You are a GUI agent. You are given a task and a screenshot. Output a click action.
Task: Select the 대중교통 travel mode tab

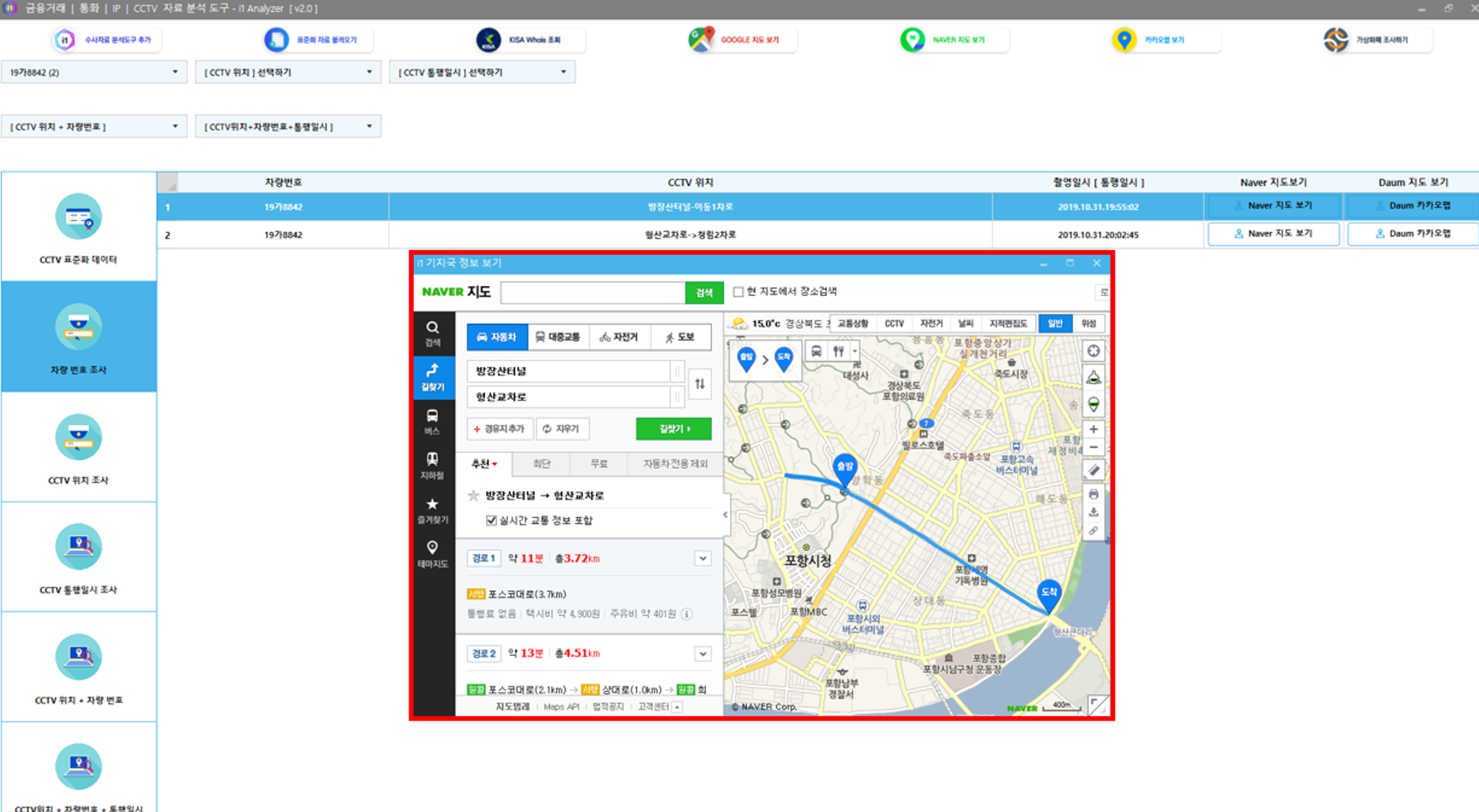coord(558,337)
